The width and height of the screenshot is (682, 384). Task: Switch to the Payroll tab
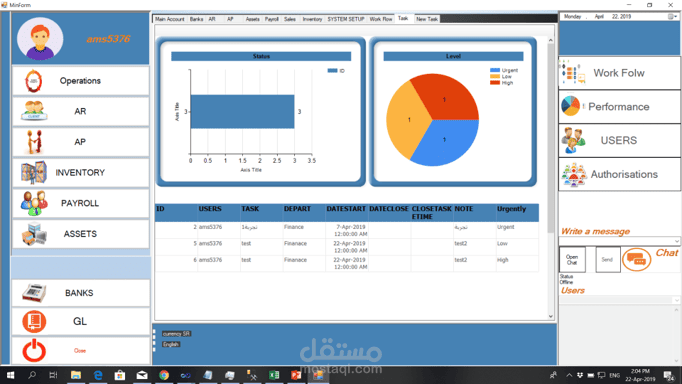(272, 19)
